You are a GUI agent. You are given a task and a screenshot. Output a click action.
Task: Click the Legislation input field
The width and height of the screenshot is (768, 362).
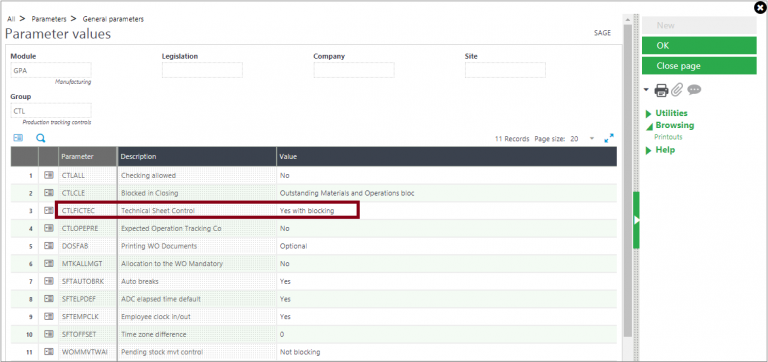tap(202, 70)
